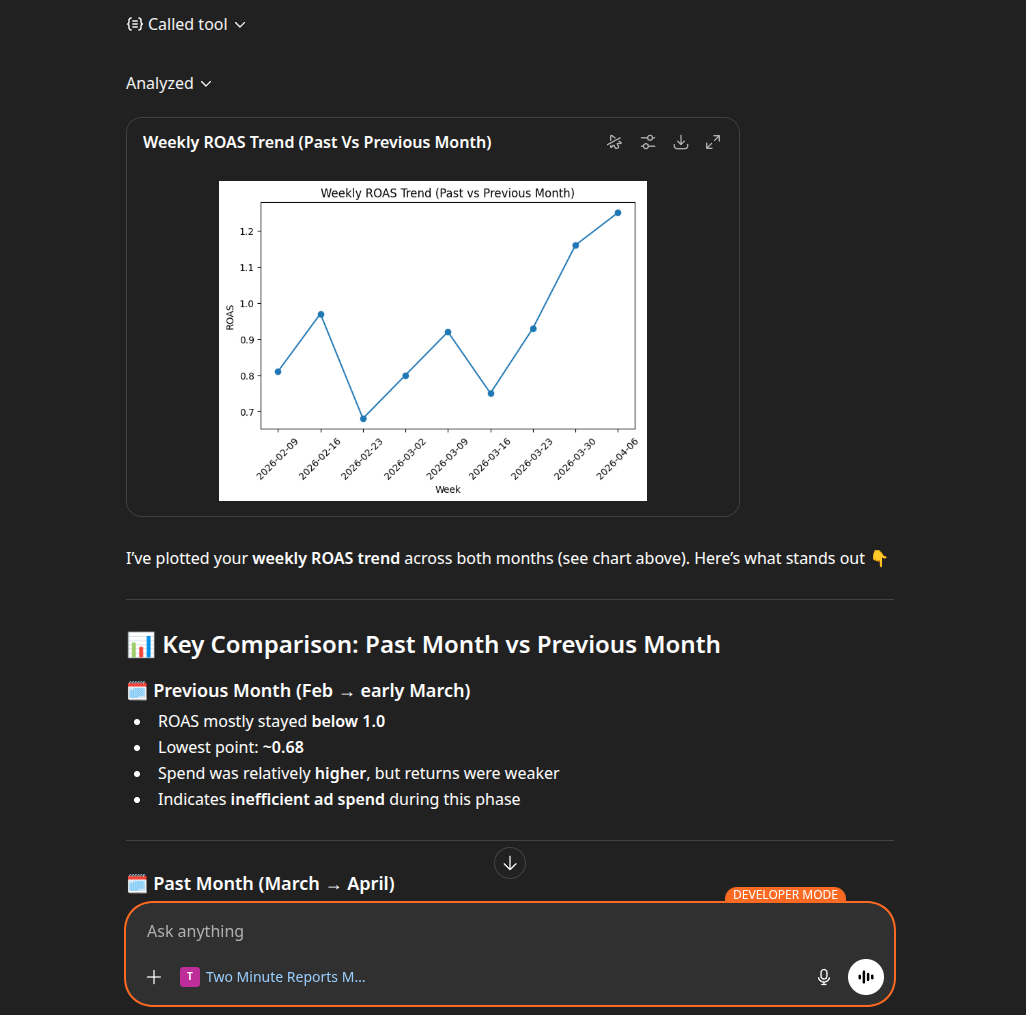Viewport: 1026px width, 1015px height.
Task: Select the lowest point bullet text
Action: 232,747
